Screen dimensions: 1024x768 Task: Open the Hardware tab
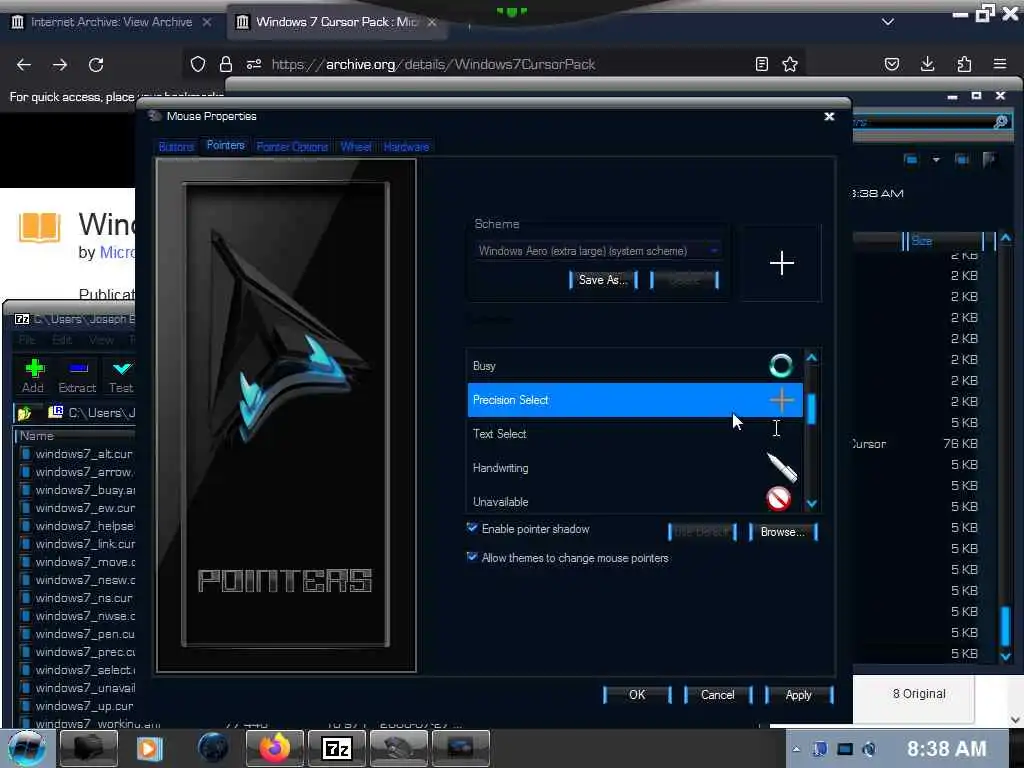point(406,146)
